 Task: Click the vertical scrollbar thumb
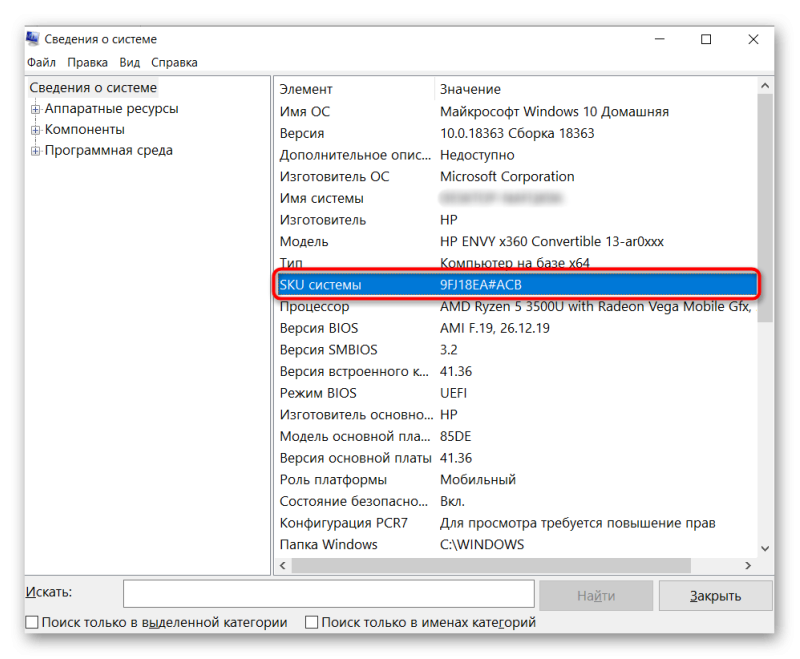[x=765, y=208]
